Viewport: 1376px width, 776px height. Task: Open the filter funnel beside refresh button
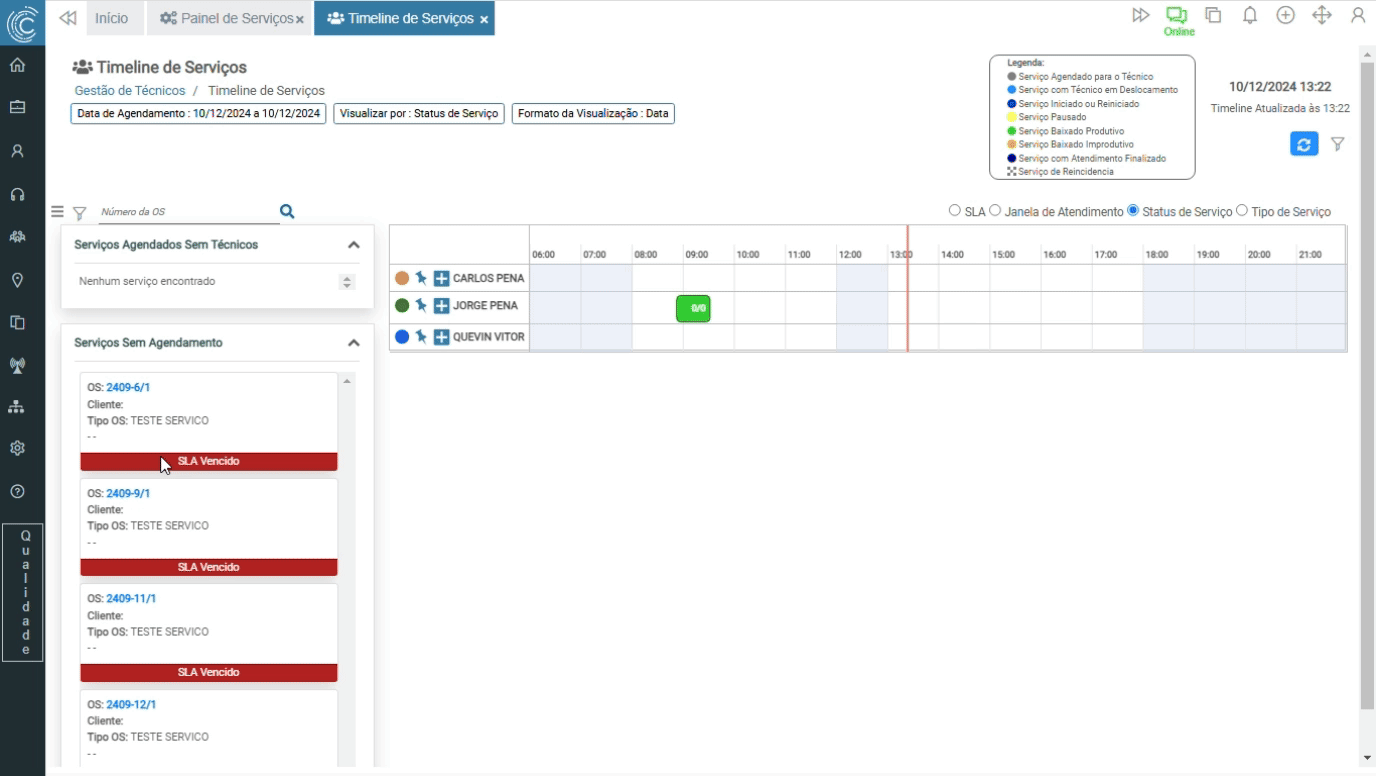(1337, 144)
